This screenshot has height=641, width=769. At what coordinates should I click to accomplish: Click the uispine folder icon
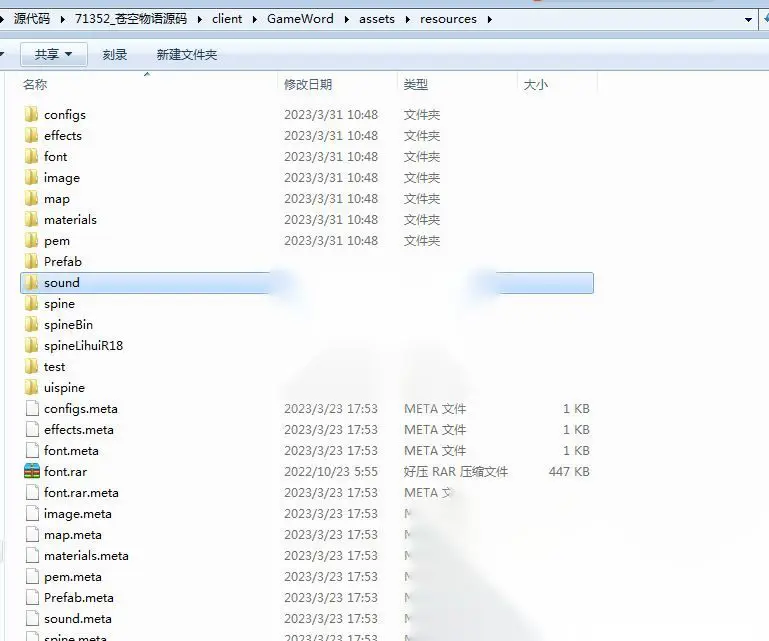(31, 387)
